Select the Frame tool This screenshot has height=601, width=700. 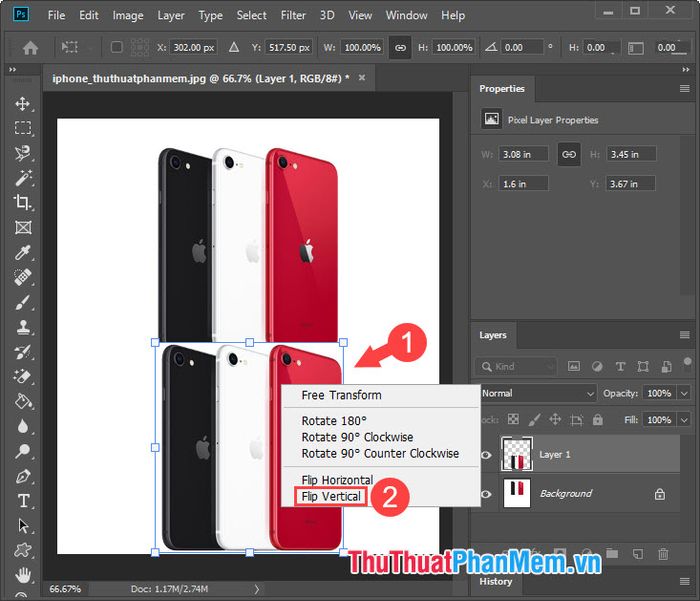pos(22,227)
